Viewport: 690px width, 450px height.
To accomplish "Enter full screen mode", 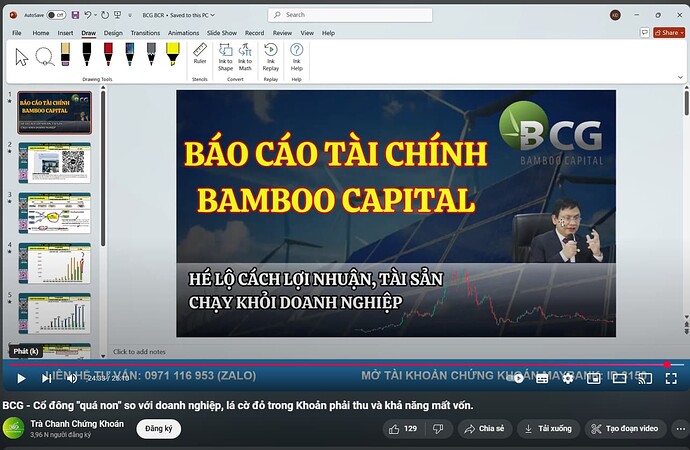I will (671, 378).
